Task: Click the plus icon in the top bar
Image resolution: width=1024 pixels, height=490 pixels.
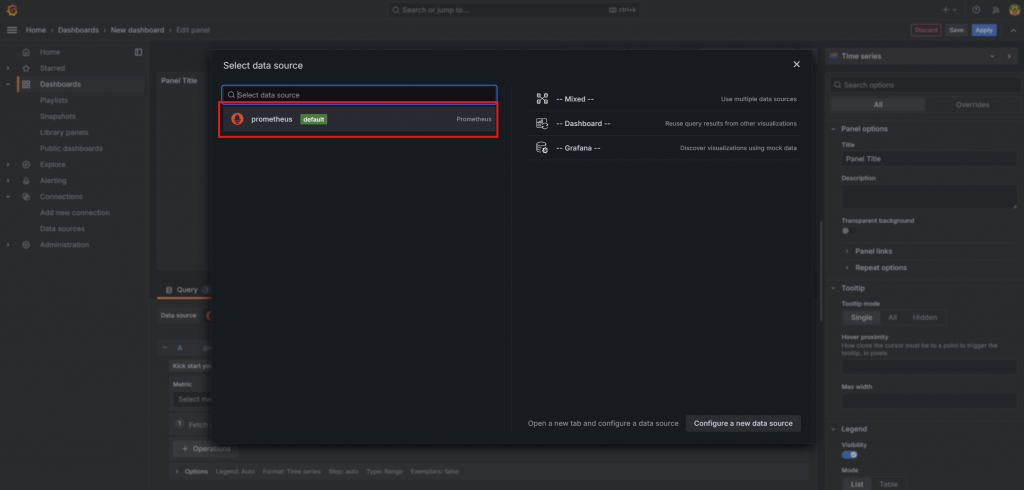Action: [x=946, y=10]
